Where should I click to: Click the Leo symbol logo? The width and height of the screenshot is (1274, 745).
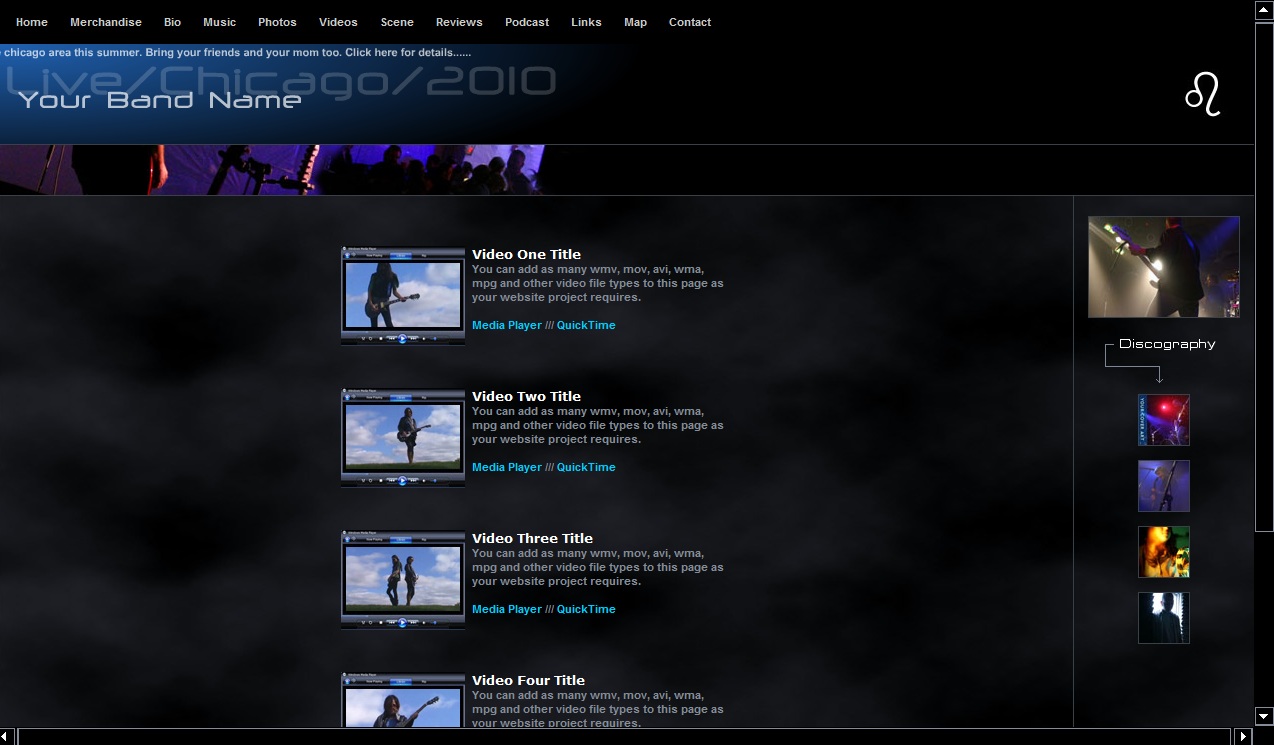pyautogui.click(x=1202, y=95)
